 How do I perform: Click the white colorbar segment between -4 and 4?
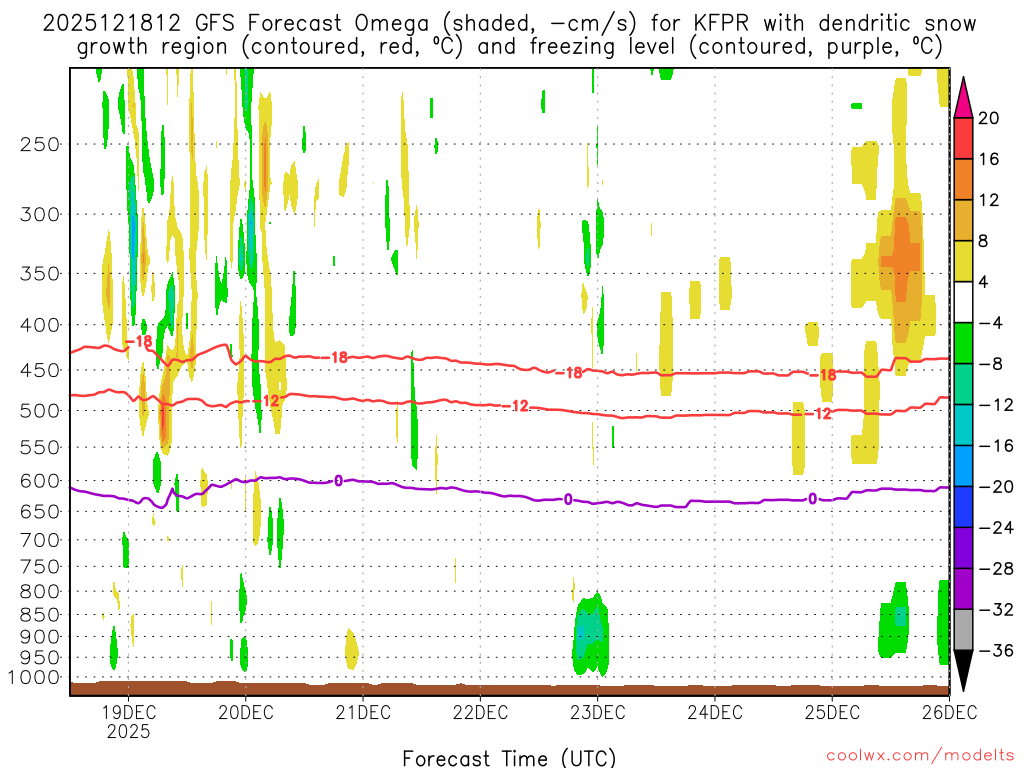pos(963,302)
